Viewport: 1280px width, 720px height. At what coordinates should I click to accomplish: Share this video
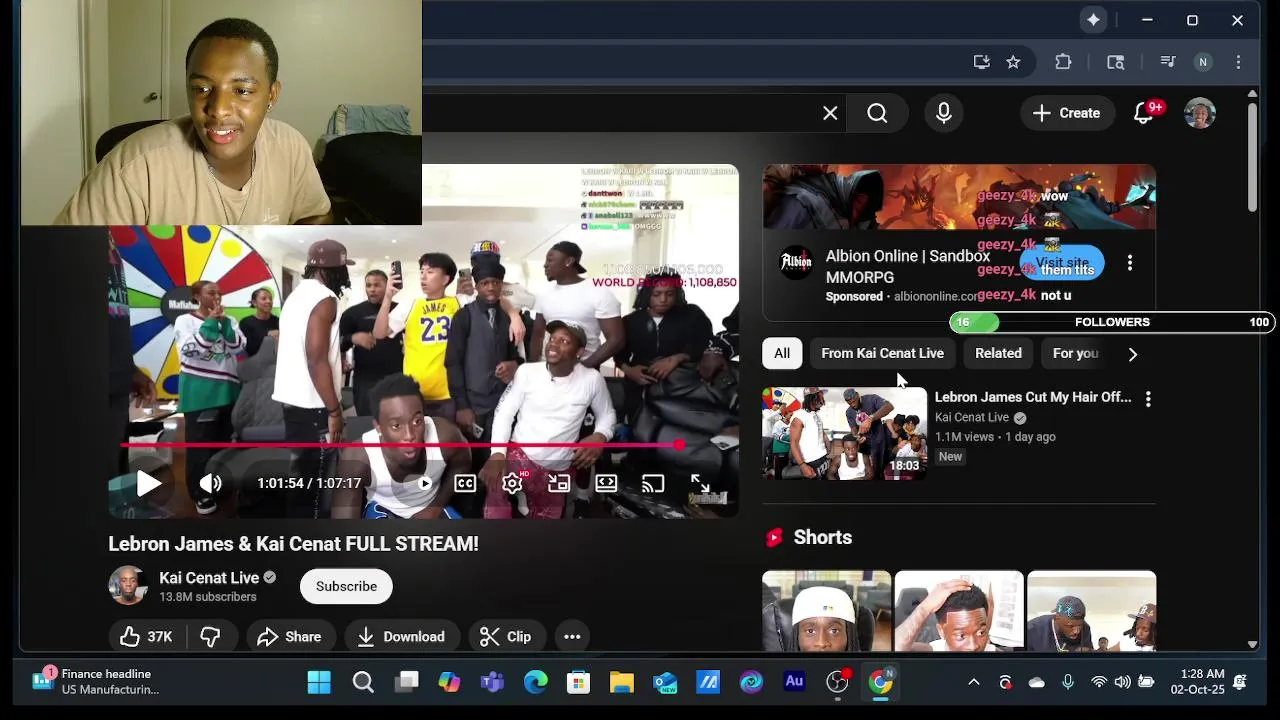click(289, 637)
